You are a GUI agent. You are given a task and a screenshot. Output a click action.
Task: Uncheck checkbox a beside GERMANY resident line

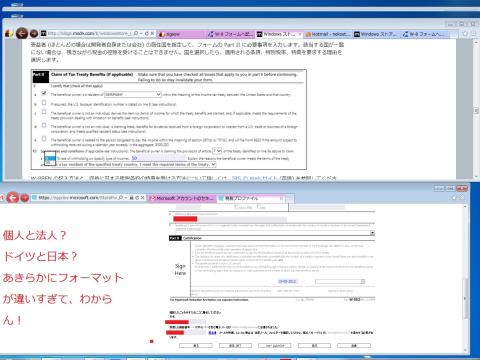(x=44, y=93)
